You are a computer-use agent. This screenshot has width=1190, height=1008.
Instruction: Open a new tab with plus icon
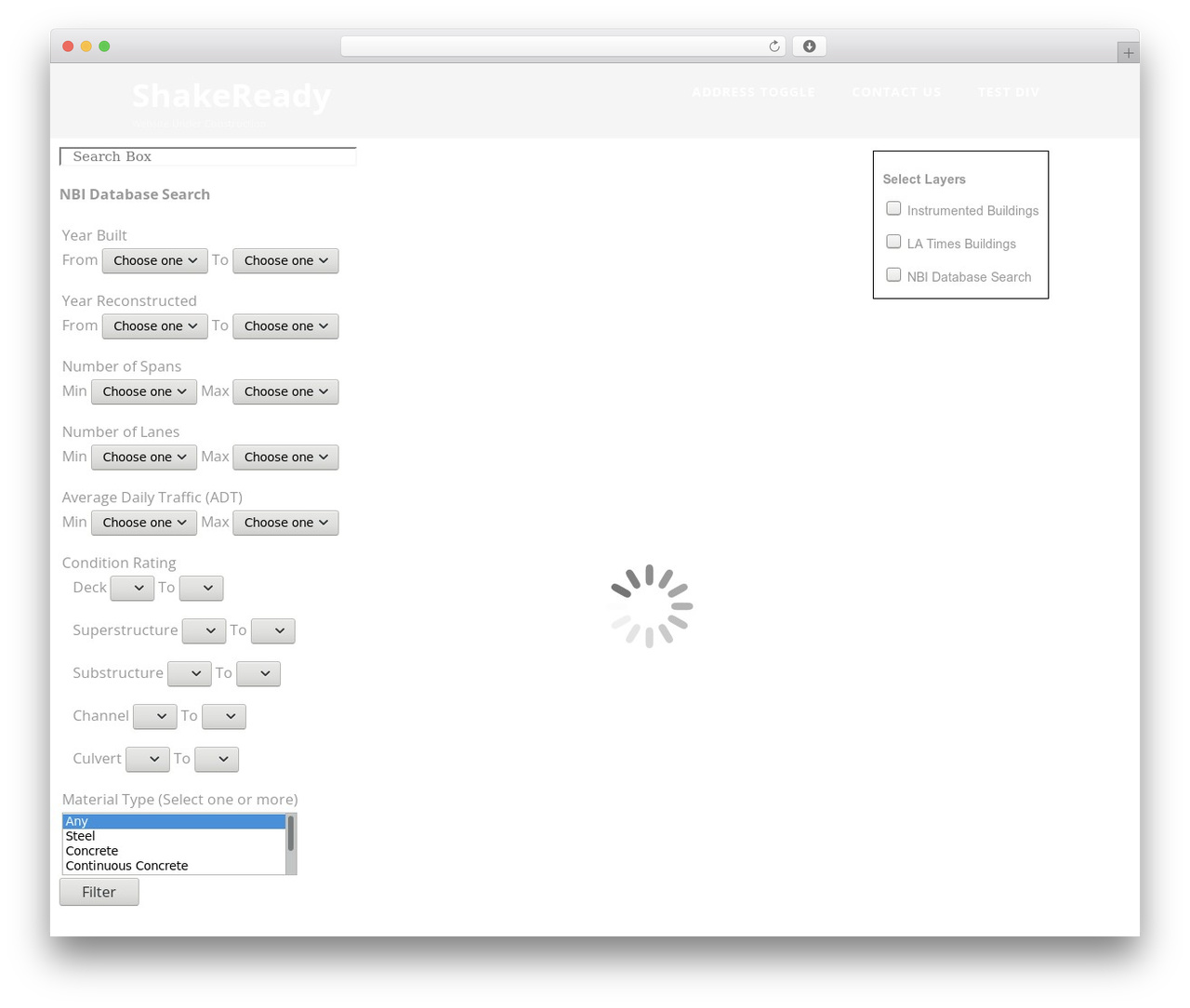point(1128,53)
